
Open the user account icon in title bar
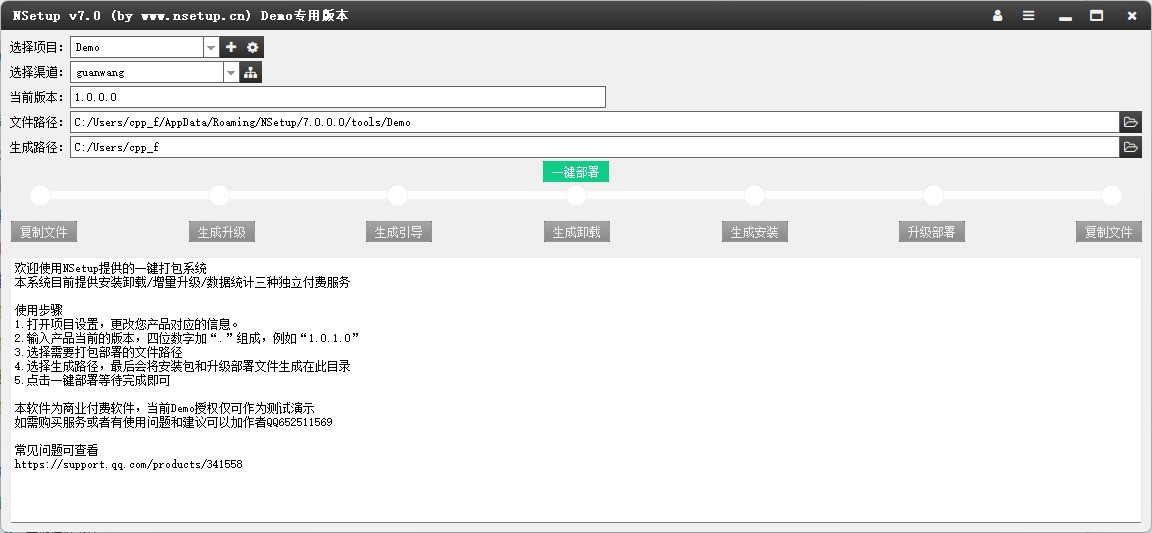point(997,15)
